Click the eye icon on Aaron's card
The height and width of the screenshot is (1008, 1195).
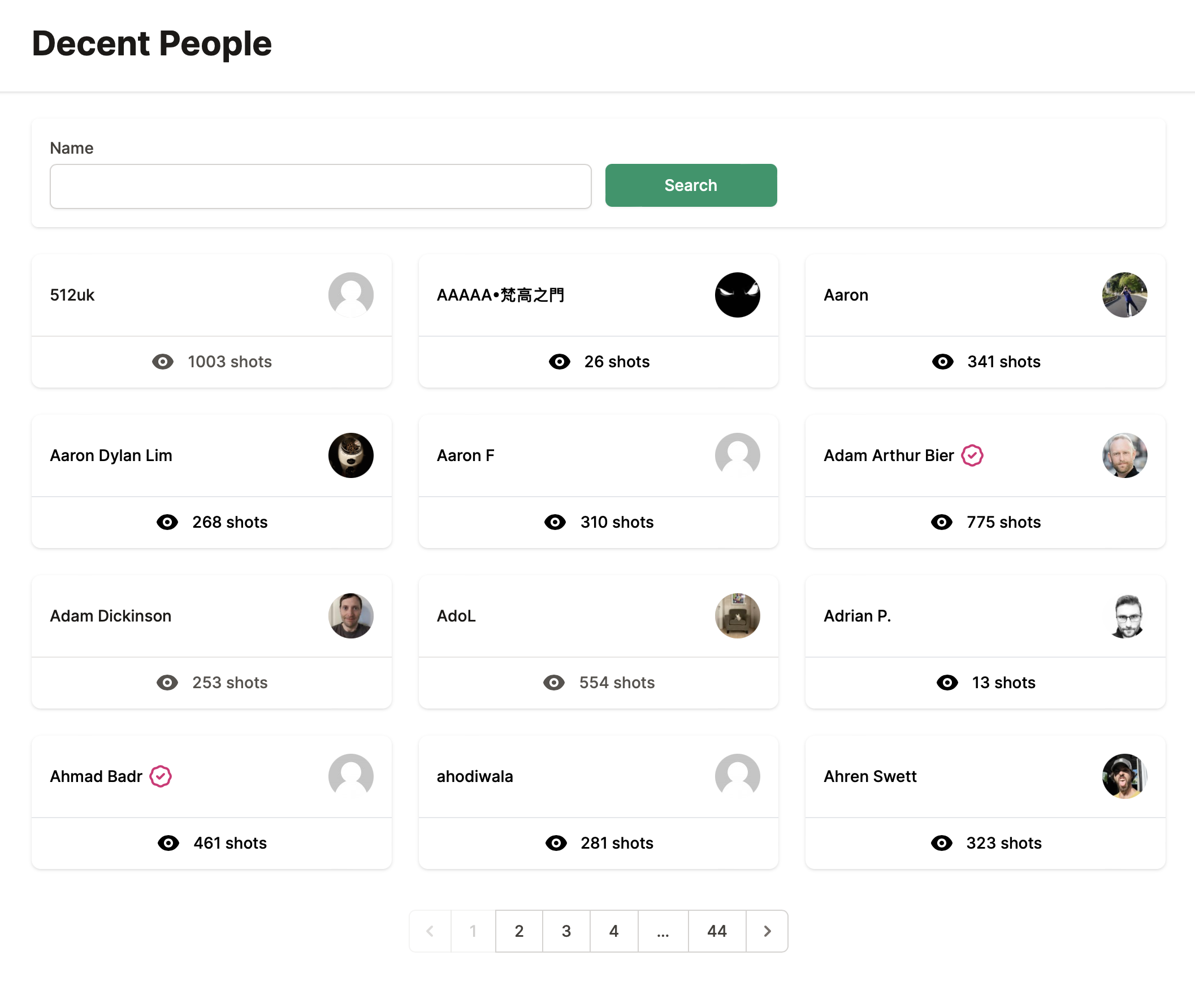pos(942,362)
